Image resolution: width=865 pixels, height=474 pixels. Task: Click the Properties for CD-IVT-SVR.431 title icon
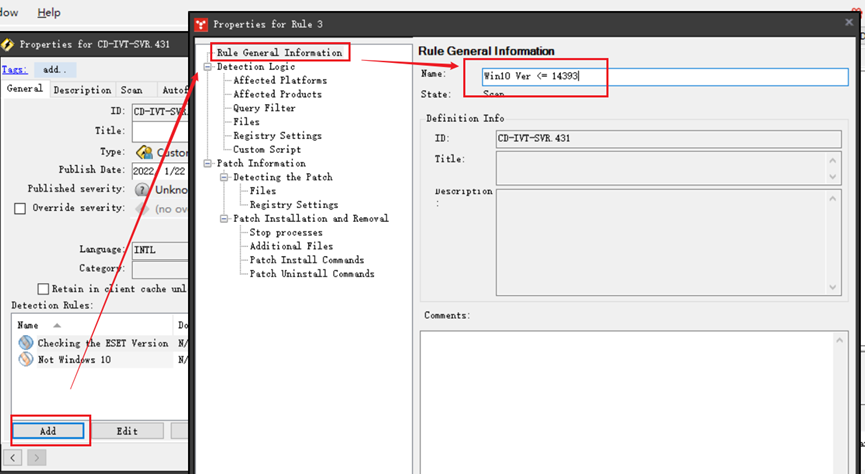point(8,44)
